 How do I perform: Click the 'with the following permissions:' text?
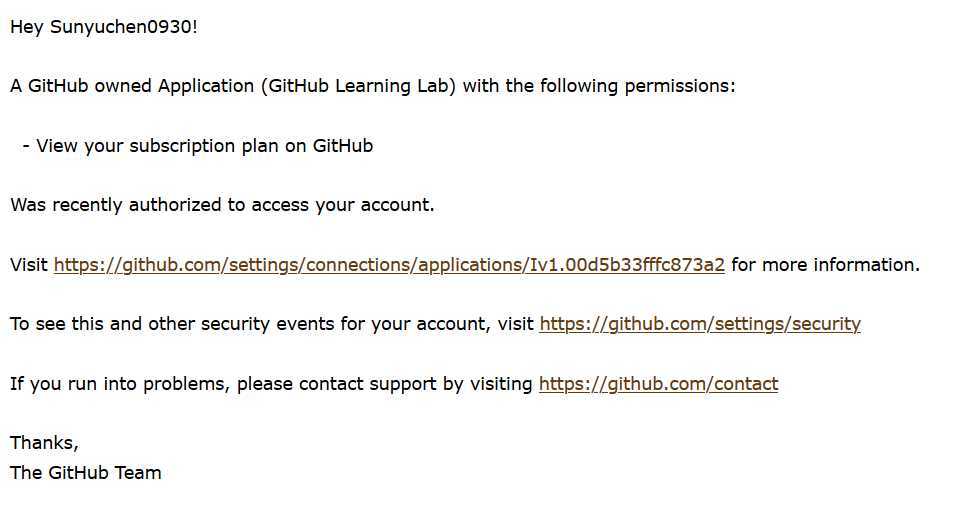(x=599, y=86)
